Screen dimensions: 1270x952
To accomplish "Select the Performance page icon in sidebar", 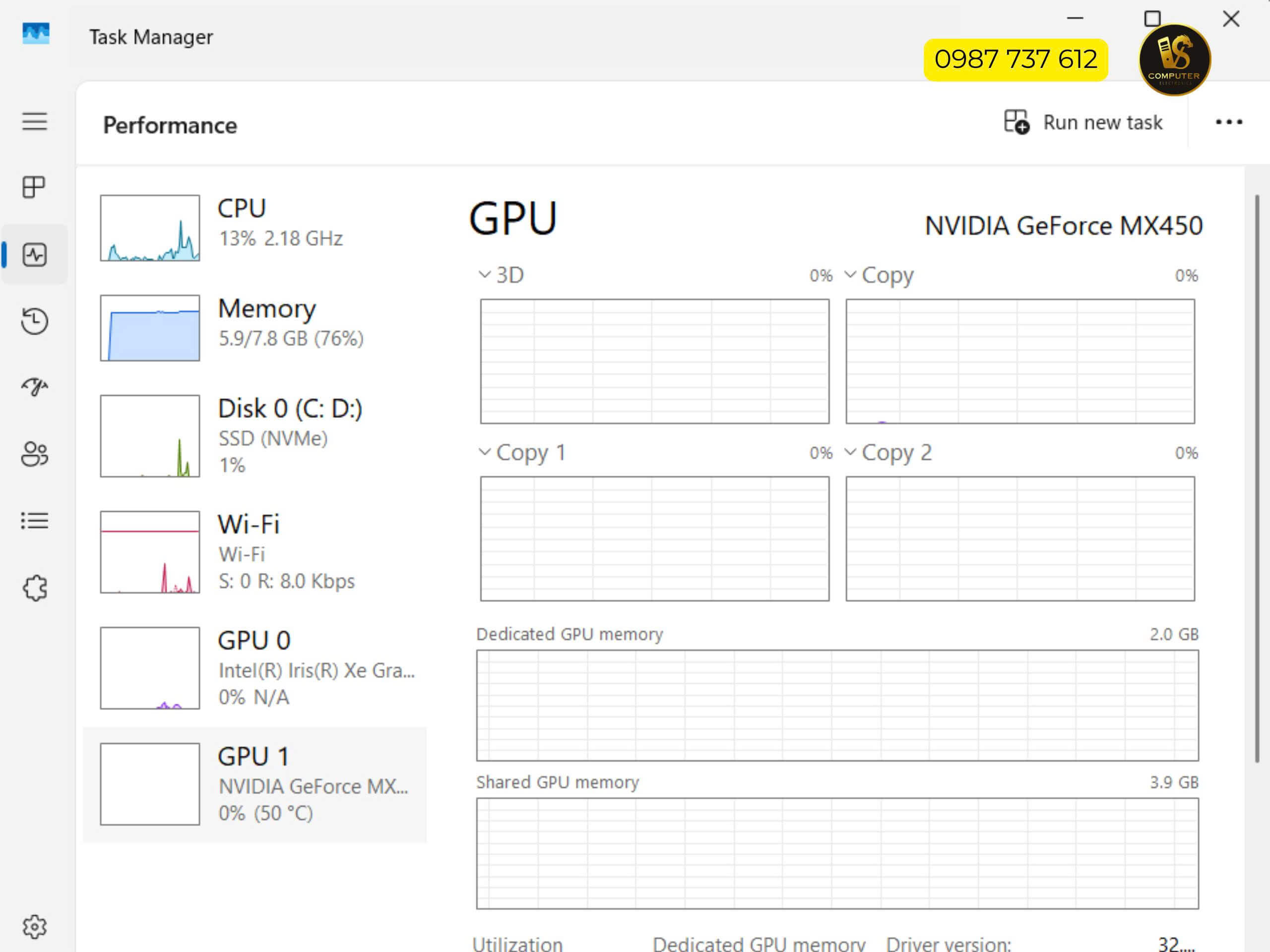I will coord(34,255).
